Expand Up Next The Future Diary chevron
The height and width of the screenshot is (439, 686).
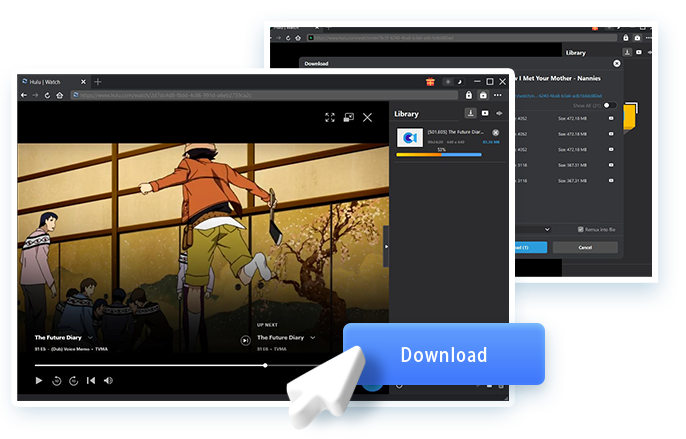312,338
